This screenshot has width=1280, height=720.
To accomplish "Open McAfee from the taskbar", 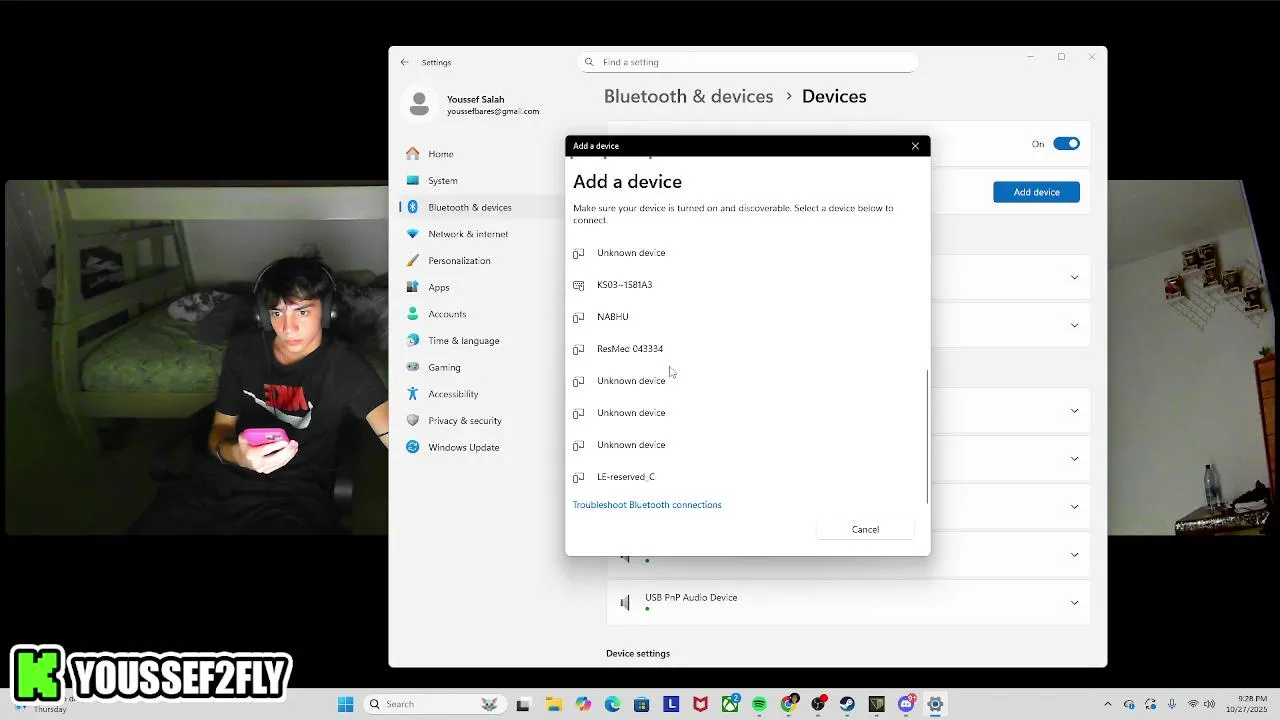I will pos(701,704).
